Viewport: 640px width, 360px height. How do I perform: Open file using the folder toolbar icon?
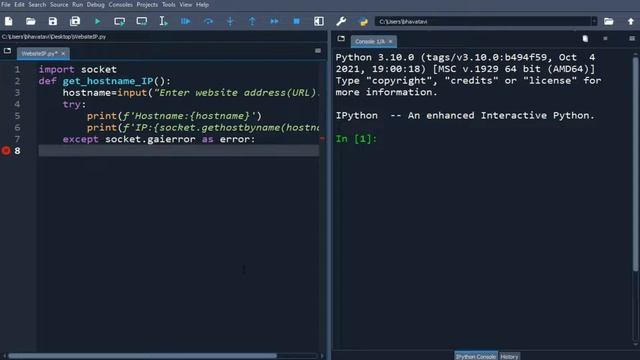(31, 21)
